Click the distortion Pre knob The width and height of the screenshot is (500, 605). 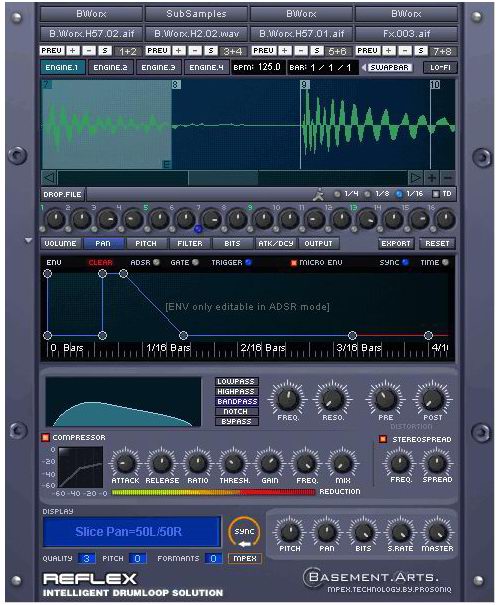click(x=385, y=399)
